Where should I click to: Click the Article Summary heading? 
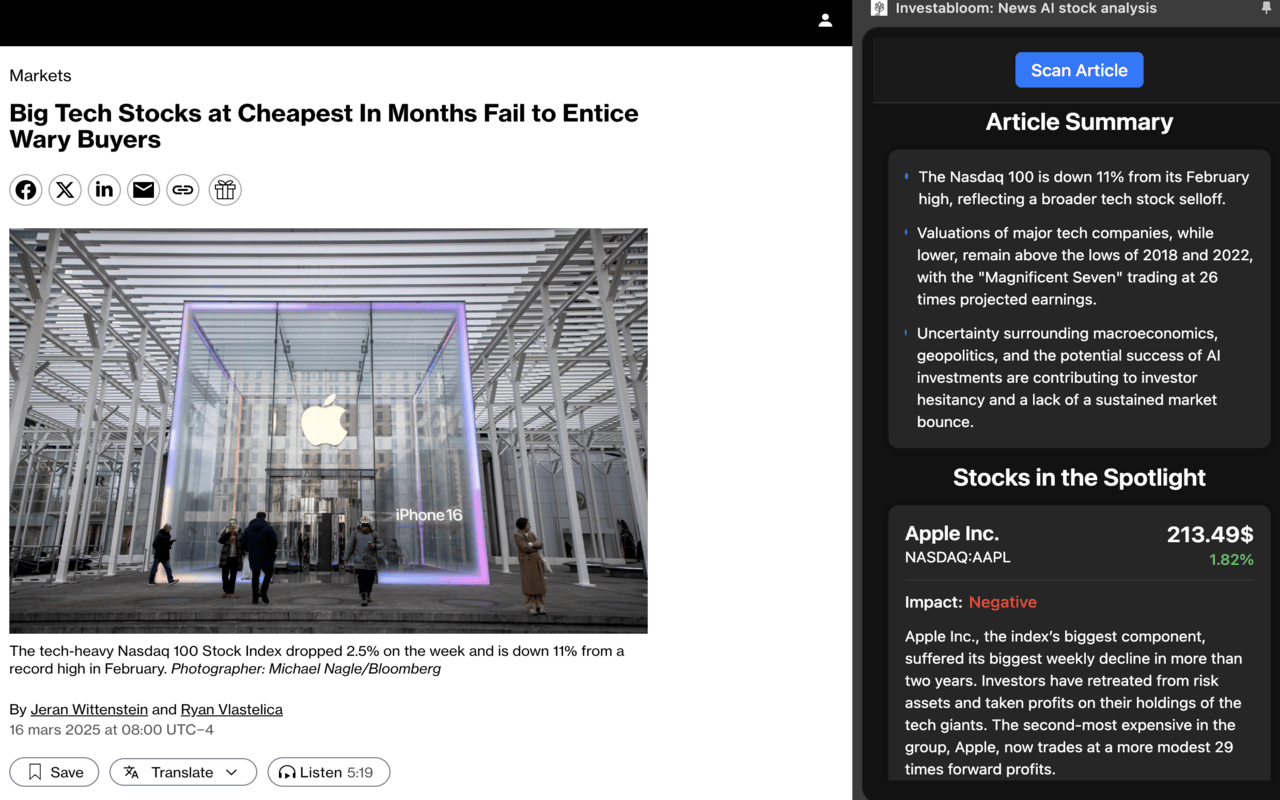pos(1079,122)
